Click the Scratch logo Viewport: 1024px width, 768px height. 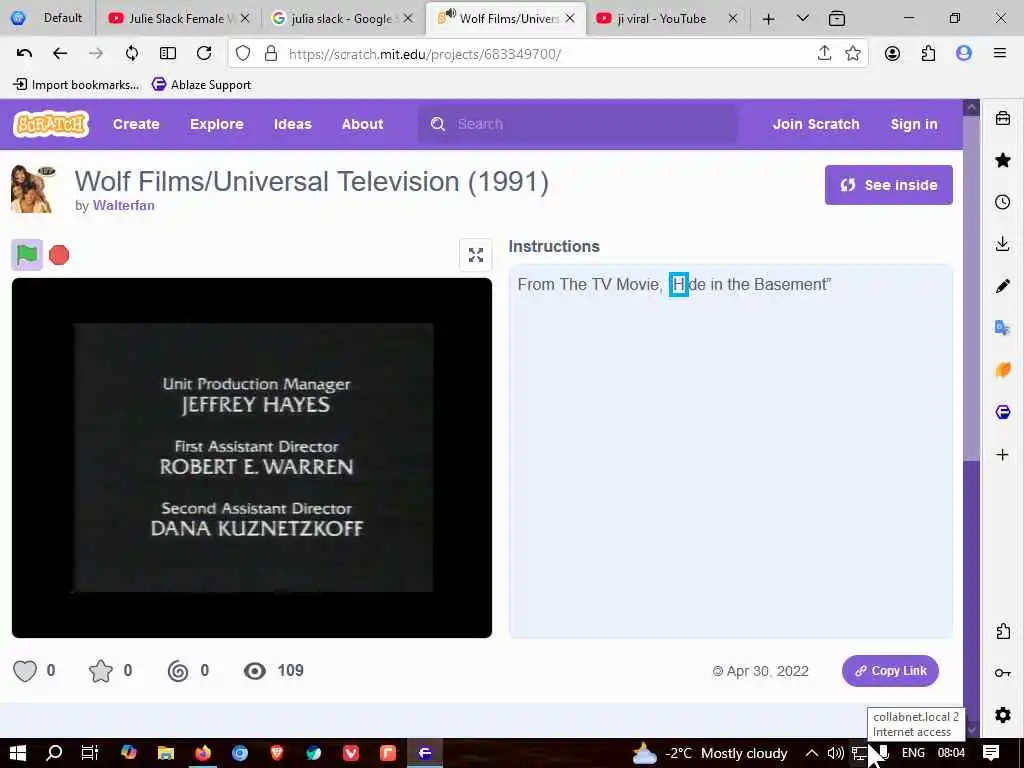pos(51,123)
